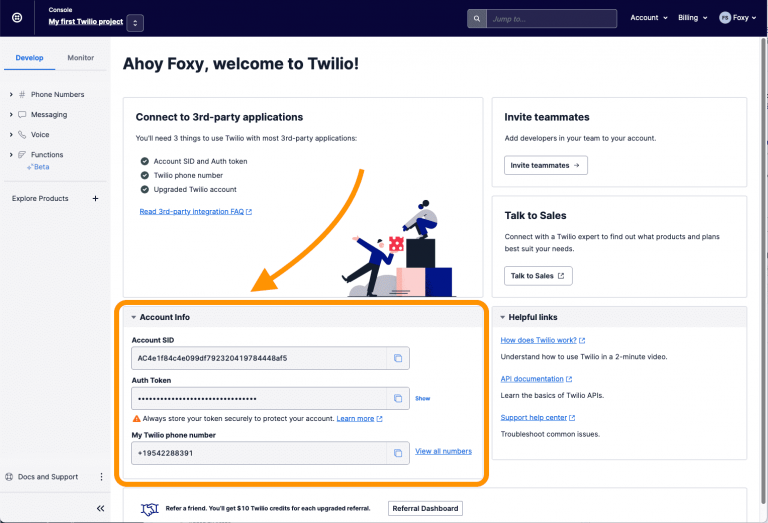
Task: Click the Jump to search field
Action: pos(550,18)
